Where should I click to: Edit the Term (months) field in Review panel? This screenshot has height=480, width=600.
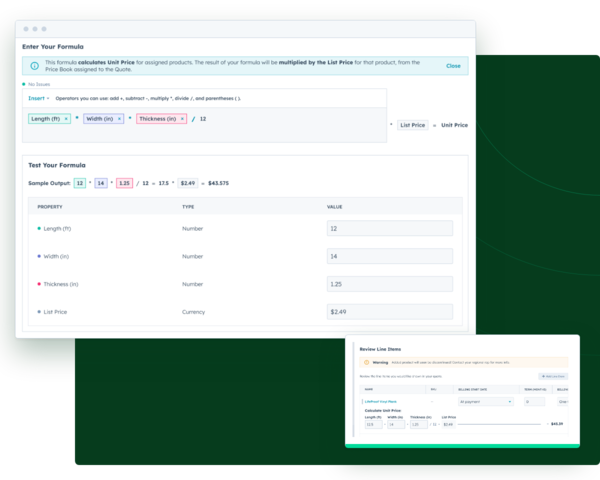pos(534,402)
